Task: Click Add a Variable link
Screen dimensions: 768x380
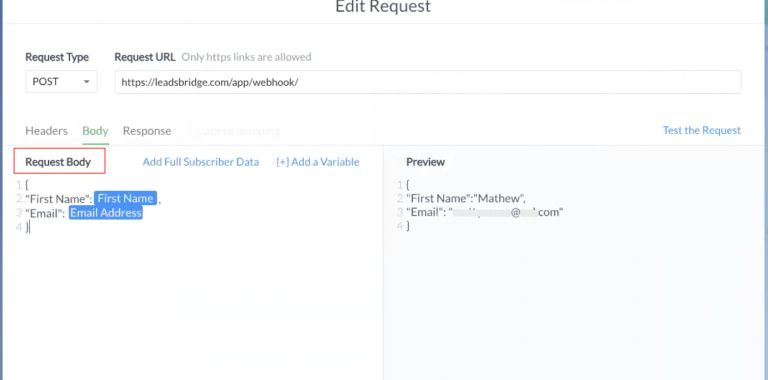Action: click(x=317, y=162)
